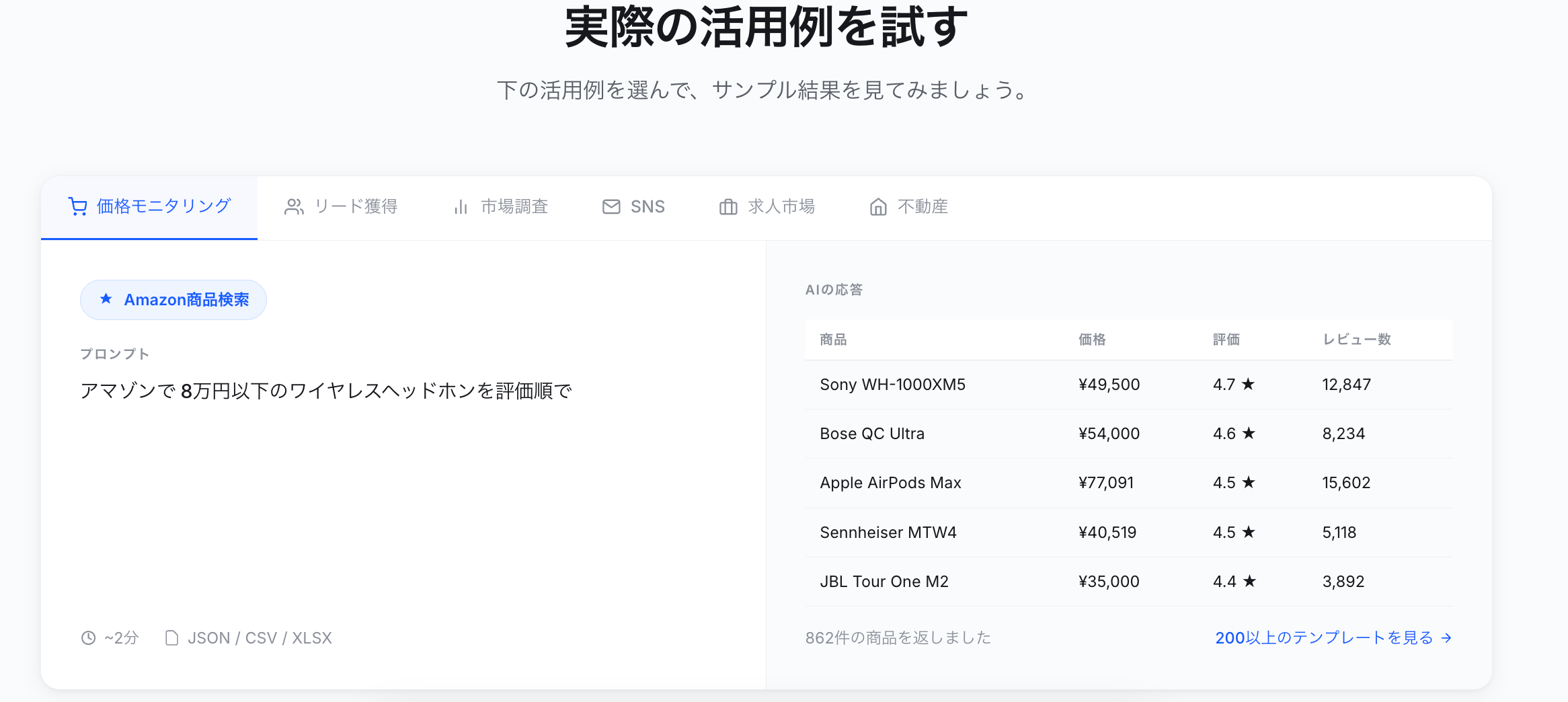1568x702 pixels.
Task: Click the file icon next to JSON / CSV / XLSX
Action: (x=171, y=637)
